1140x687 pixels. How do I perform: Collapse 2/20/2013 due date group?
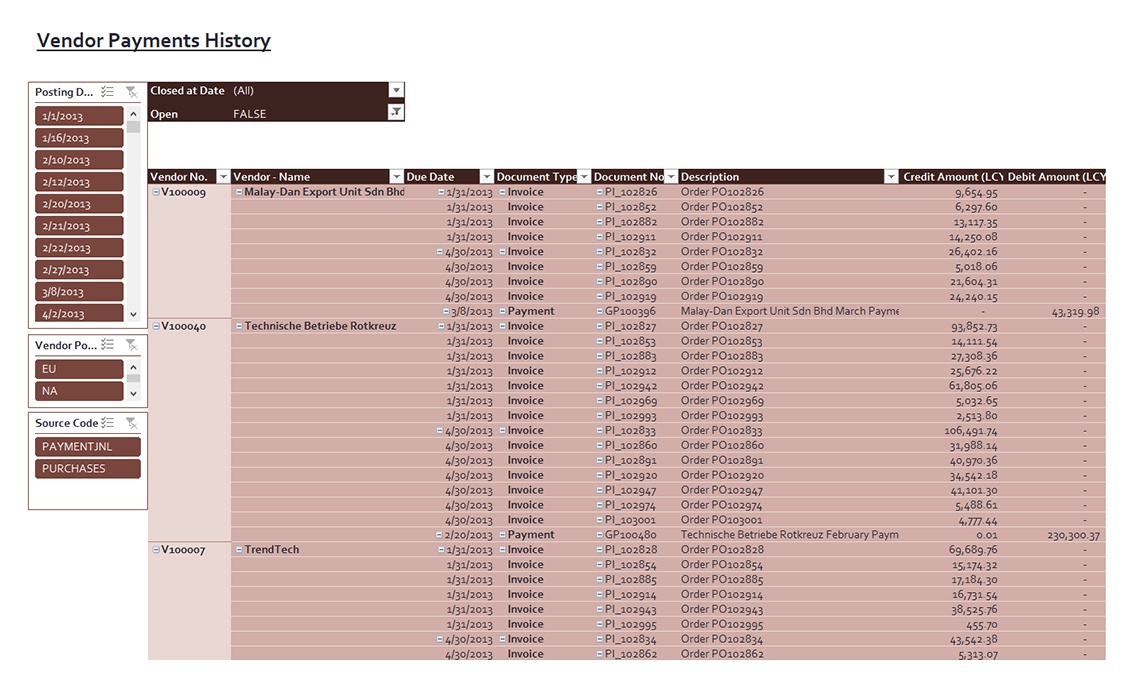(x=439, y=535)
